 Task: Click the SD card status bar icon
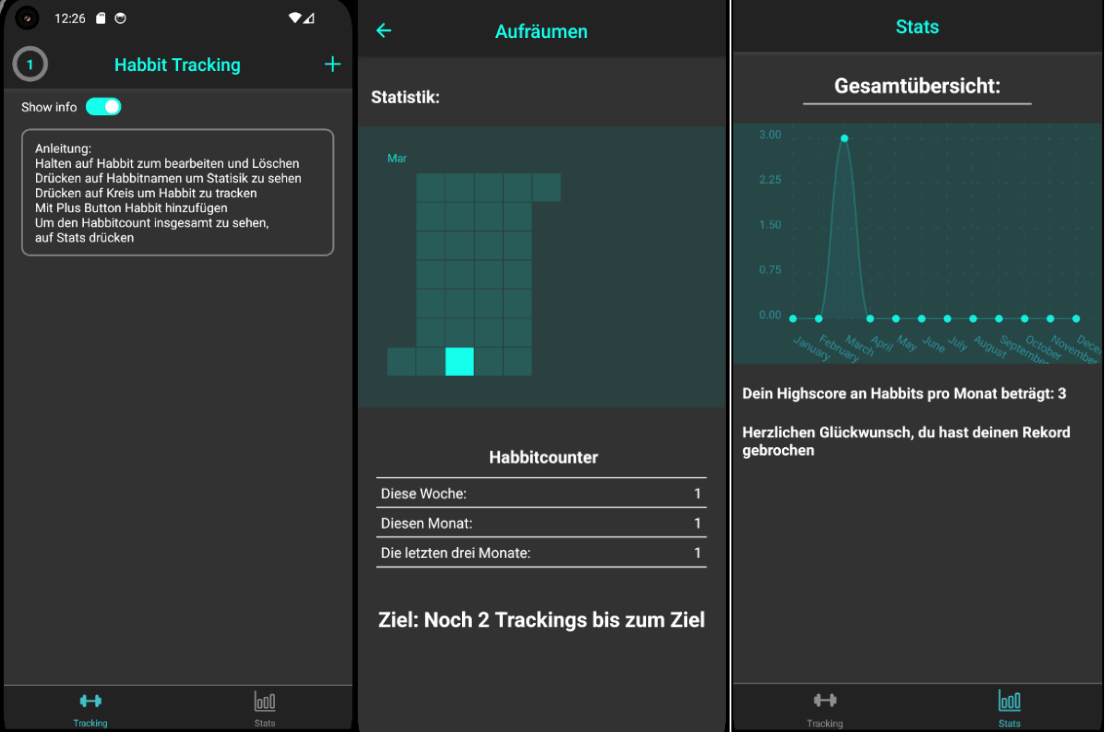[x=101, y=18]
